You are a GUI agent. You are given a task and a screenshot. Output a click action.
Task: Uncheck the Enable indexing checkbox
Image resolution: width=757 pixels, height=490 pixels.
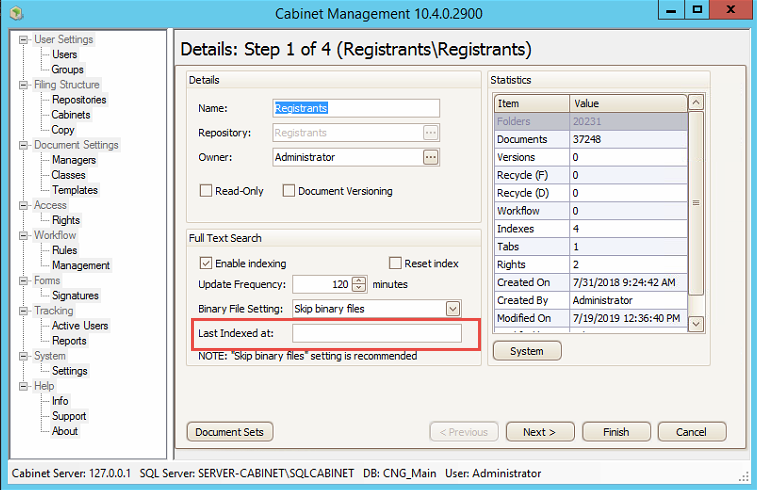point(206,263)
